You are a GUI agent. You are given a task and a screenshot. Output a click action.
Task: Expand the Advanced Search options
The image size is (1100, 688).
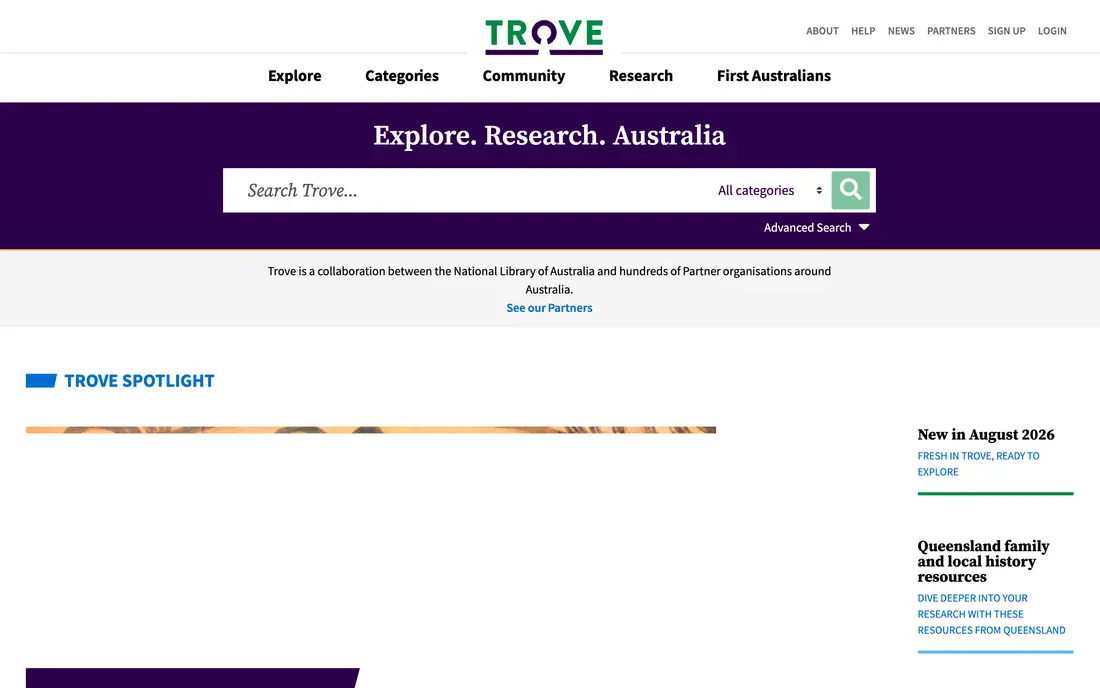tap(817, 227)
